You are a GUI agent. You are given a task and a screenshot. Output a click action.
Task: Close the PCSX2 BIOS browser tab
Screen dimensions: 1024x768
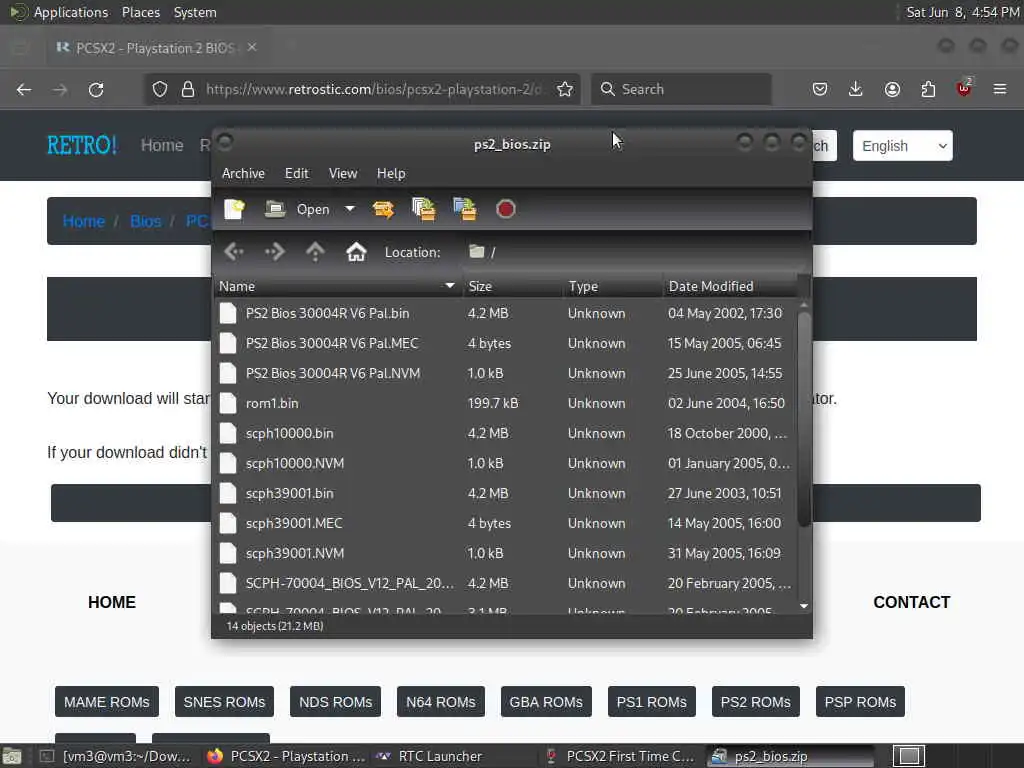tap(252, 48)
